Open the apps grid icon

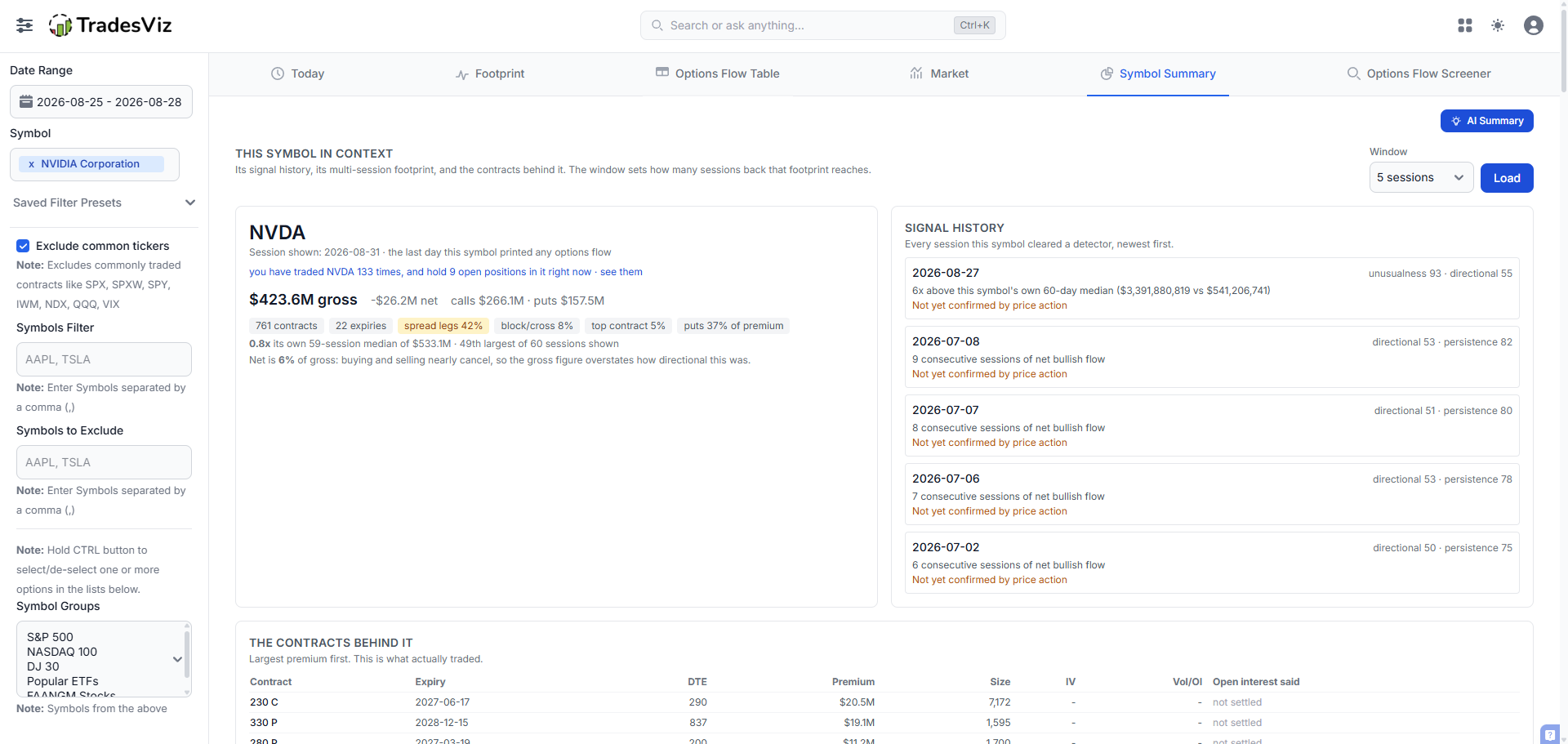pos(1465,25)
